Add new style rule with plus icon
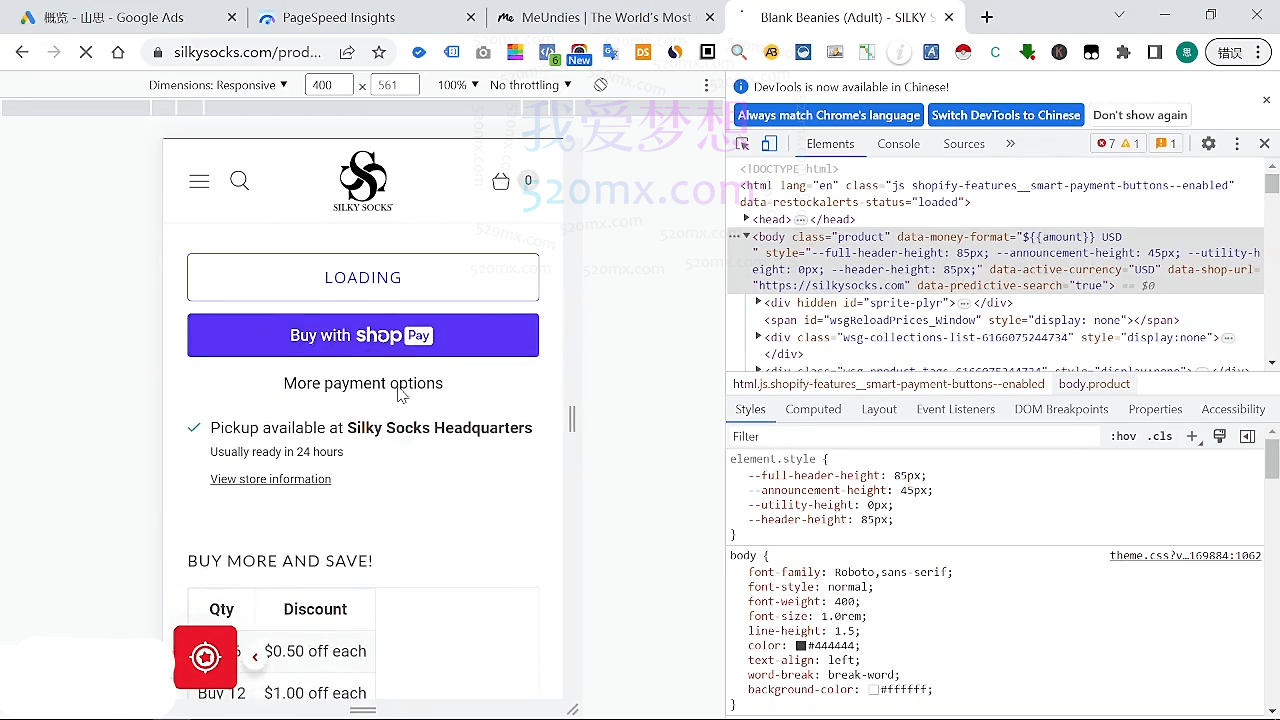The height and width of the screenshot is (720, 1280). (1191, 436)
